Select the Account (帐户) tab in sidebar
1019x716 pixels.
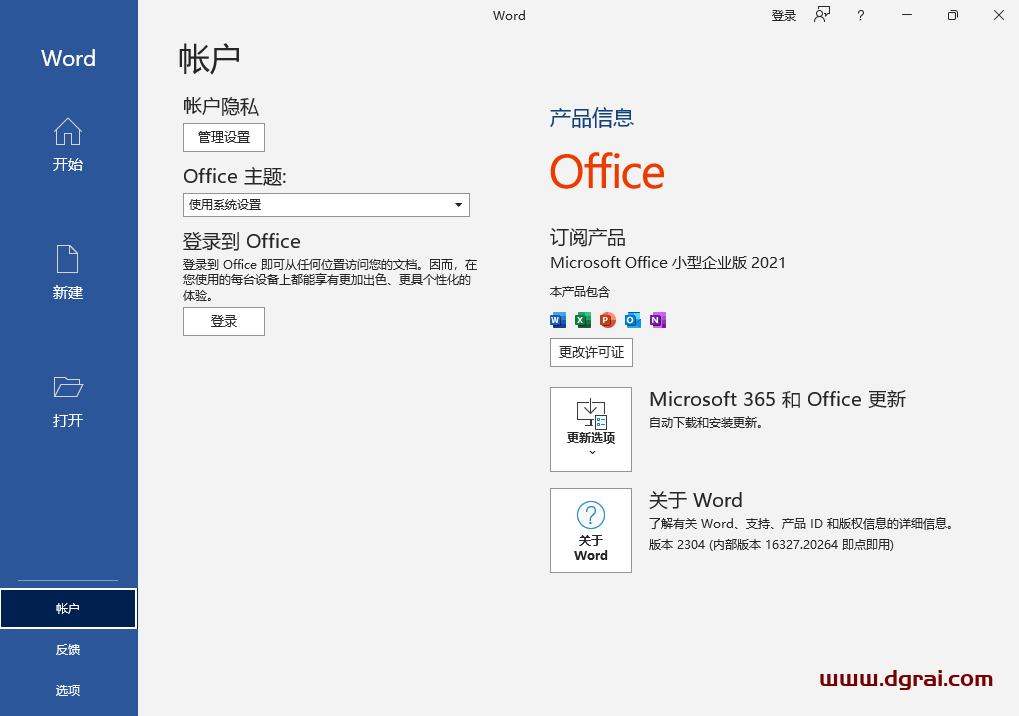click(68, 608)
